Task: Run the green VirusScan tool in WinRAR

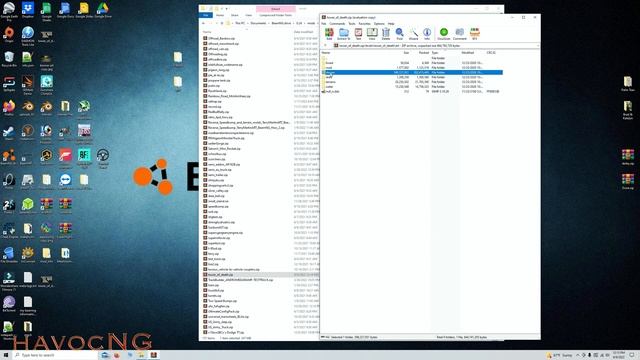Action: coord(444,34)
